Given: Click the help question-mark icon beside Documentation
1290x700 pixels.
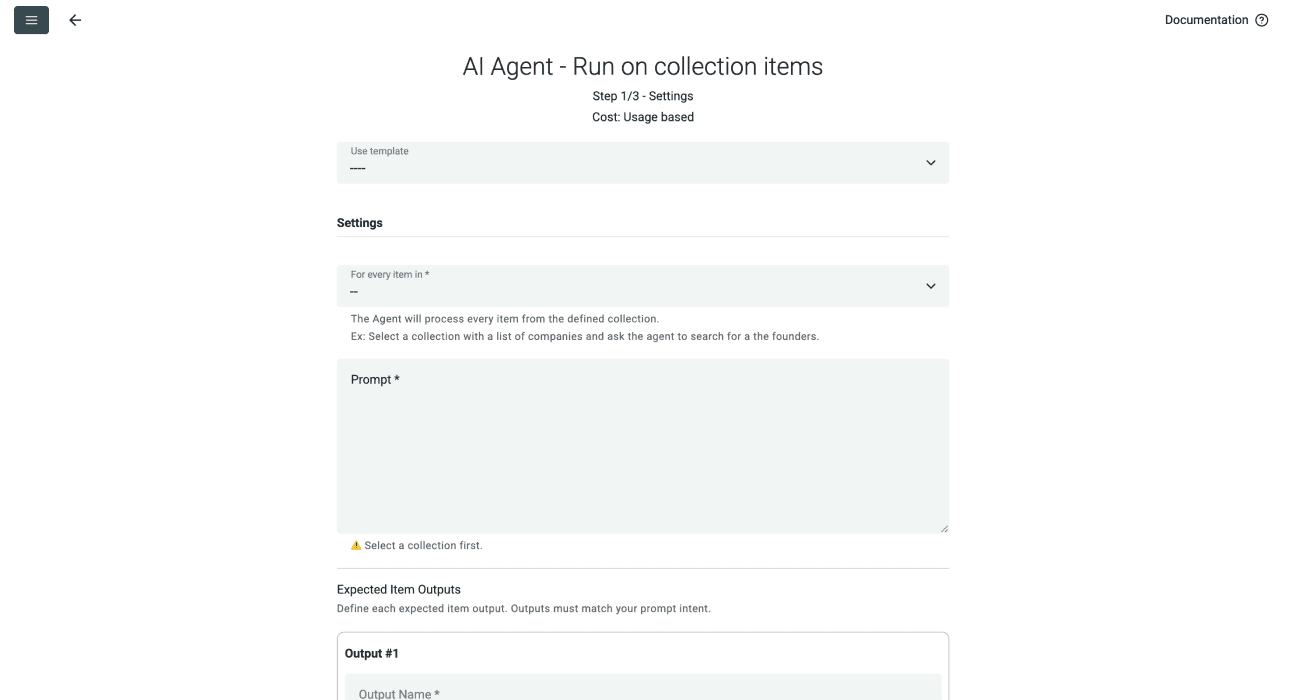Looking at the screenshot, I should pos(1261,19).
